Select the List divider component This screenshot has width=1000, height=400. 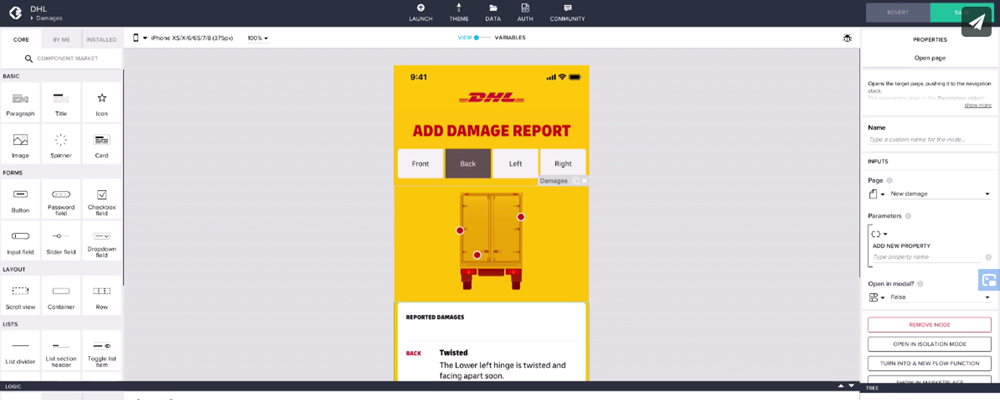pyautogui.click(x=20, y=350)
